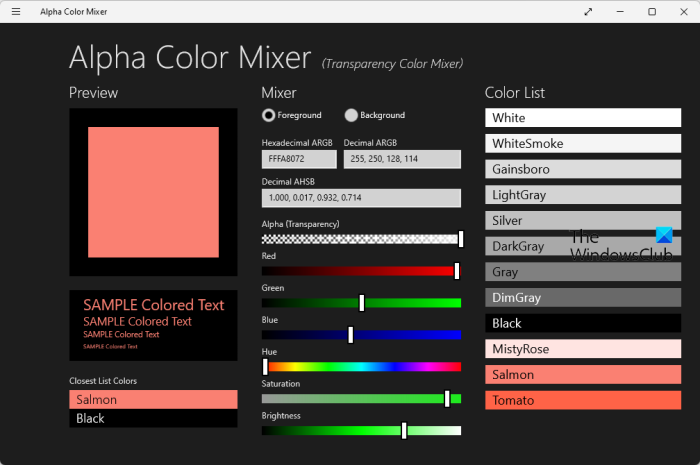700x465 pixels.
Task: Choose Tomato from the Color List
Action: pos(583,400)
